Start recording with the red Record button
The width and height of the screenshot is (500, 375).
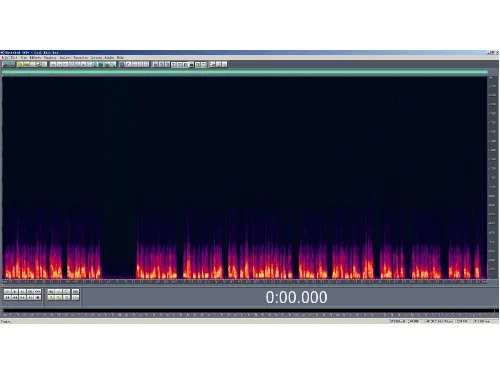(x=38, y=297)
